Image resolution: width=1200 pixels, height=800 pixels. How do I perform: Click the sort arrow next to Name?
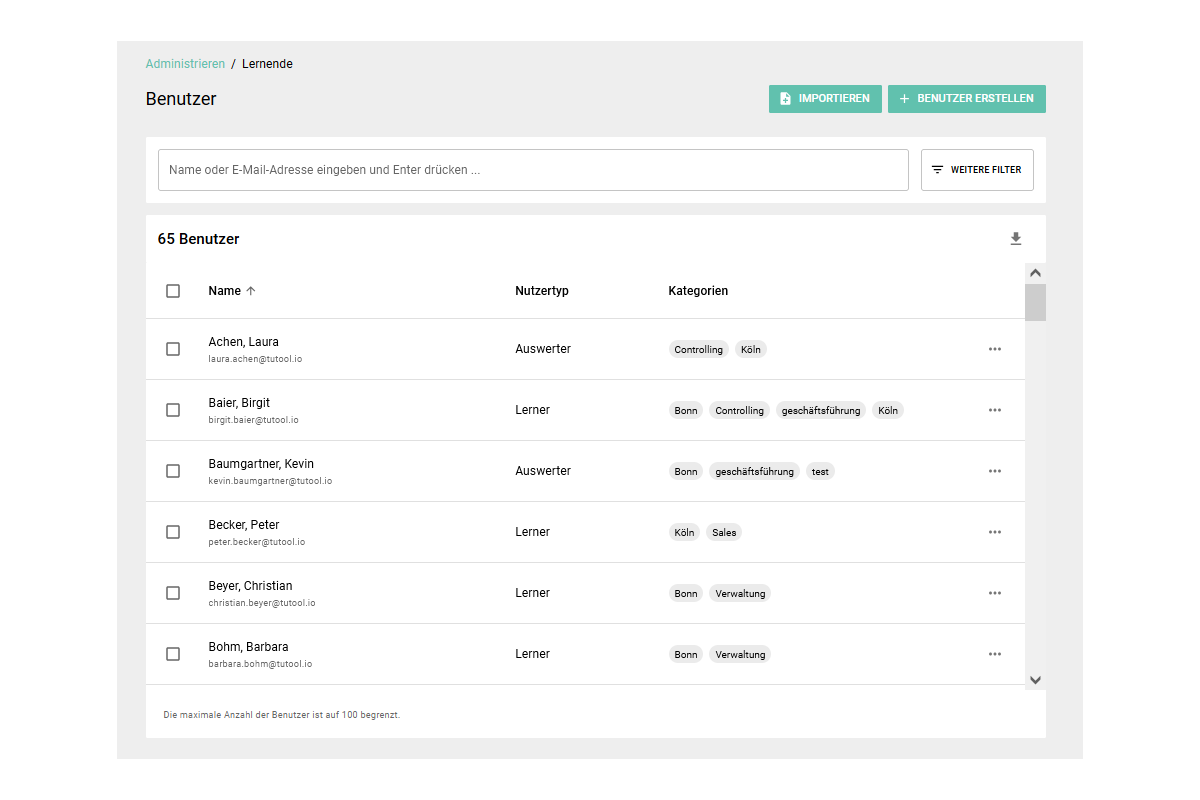[x=251, y=291]
